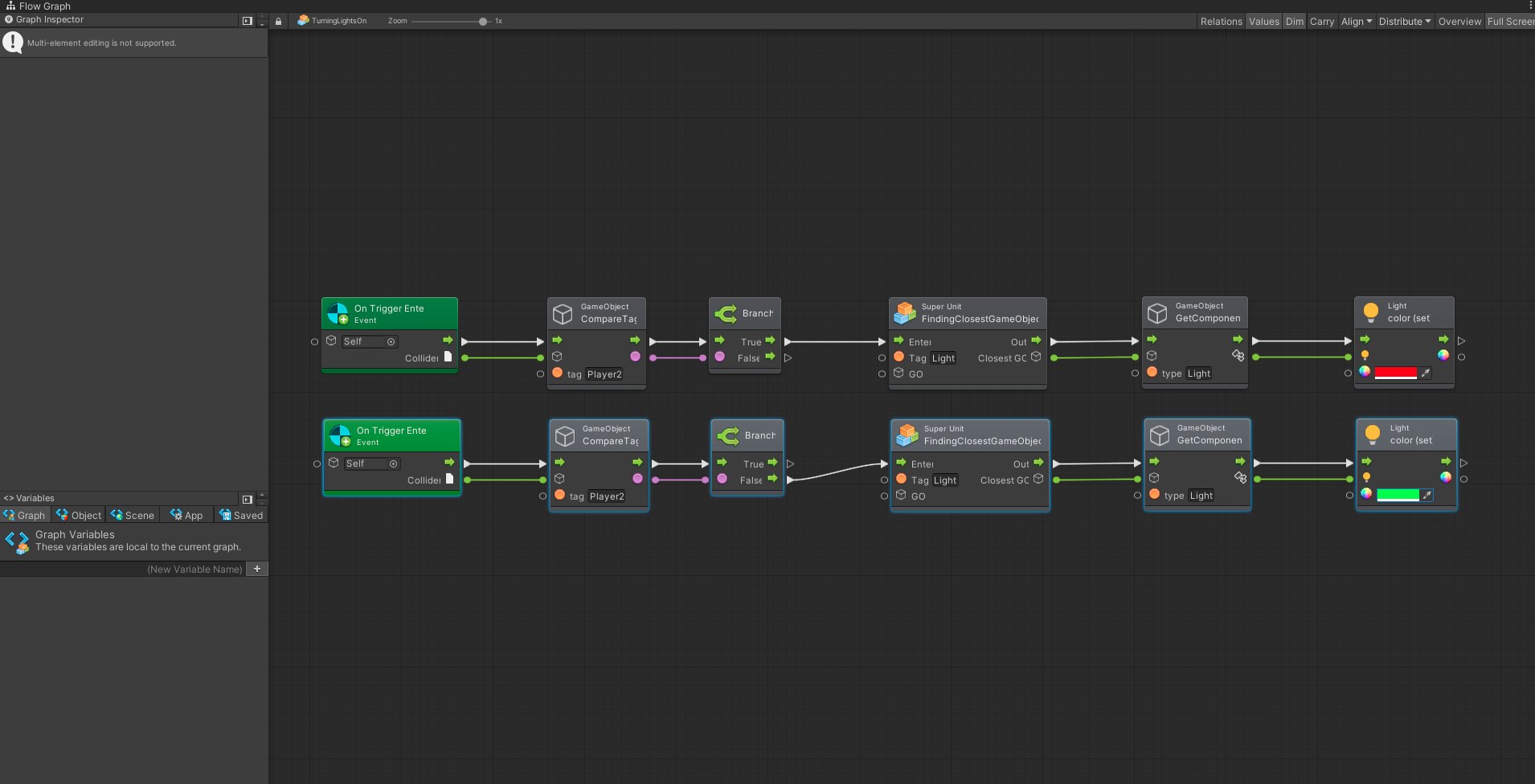Toggle the Relations button
This screenshot has height=784, width=1535.
1221,22
